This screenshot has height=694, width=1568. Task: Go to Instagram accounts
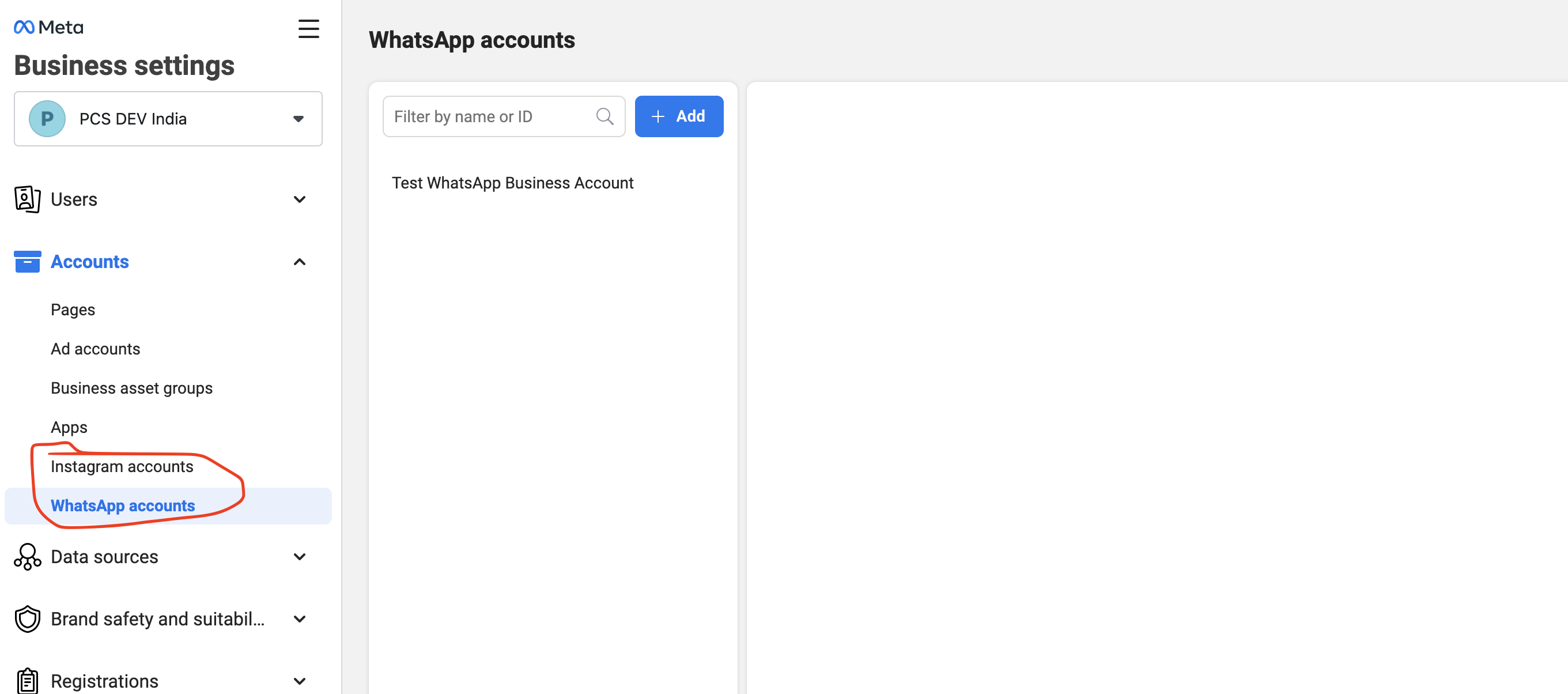click(122, 466)
